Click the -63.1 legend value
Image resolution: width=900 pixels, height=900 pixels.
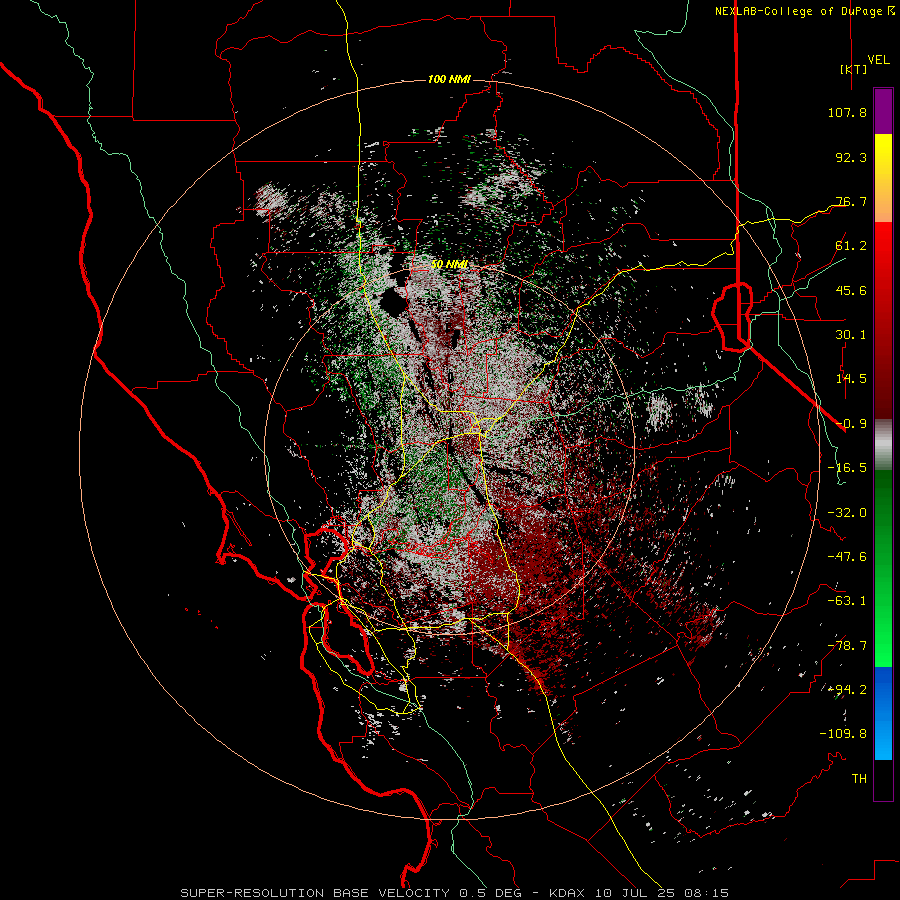(x=847, y=601)
